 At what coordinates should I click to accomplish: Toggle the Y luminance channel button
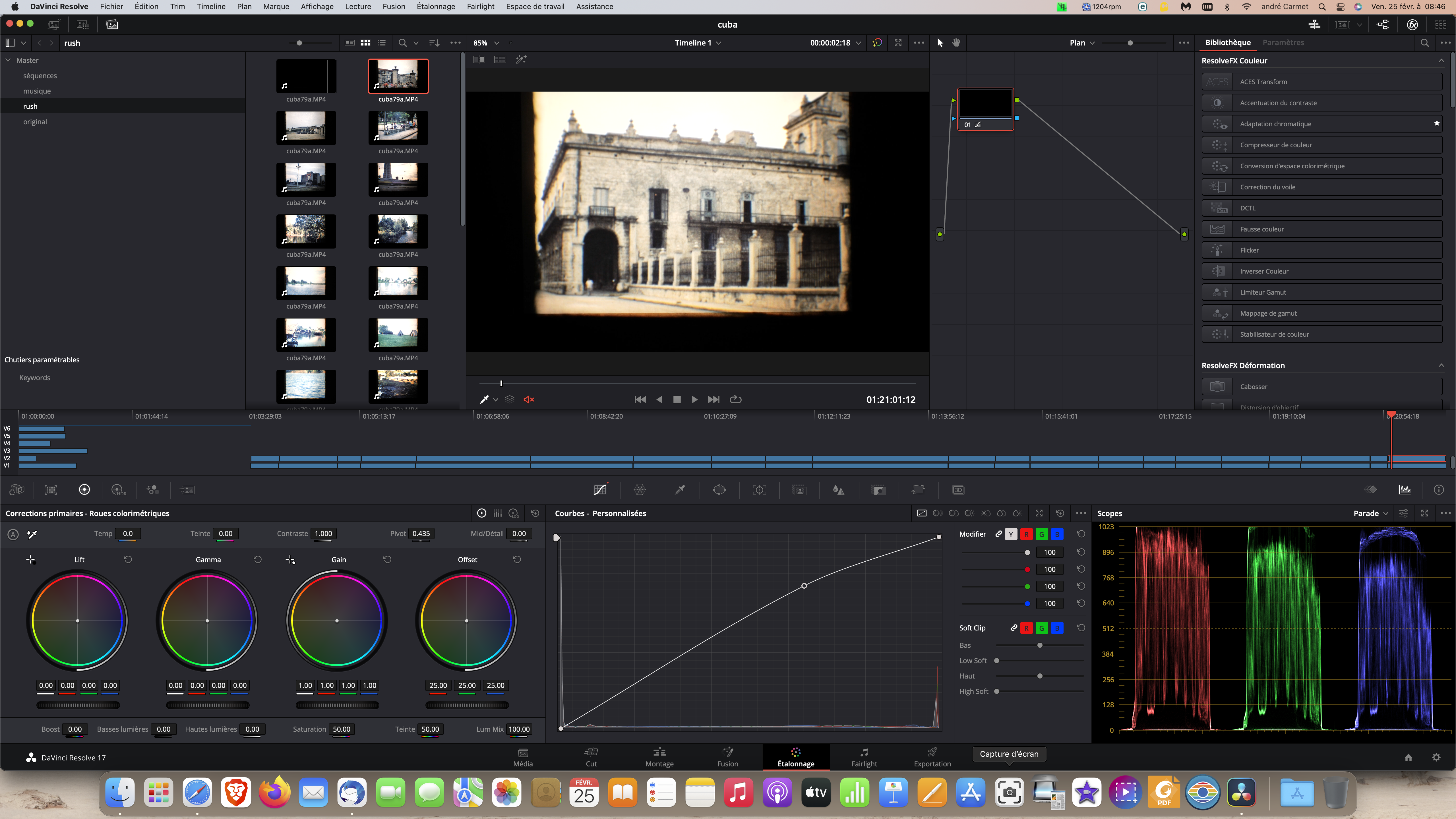coord(1011,534)
